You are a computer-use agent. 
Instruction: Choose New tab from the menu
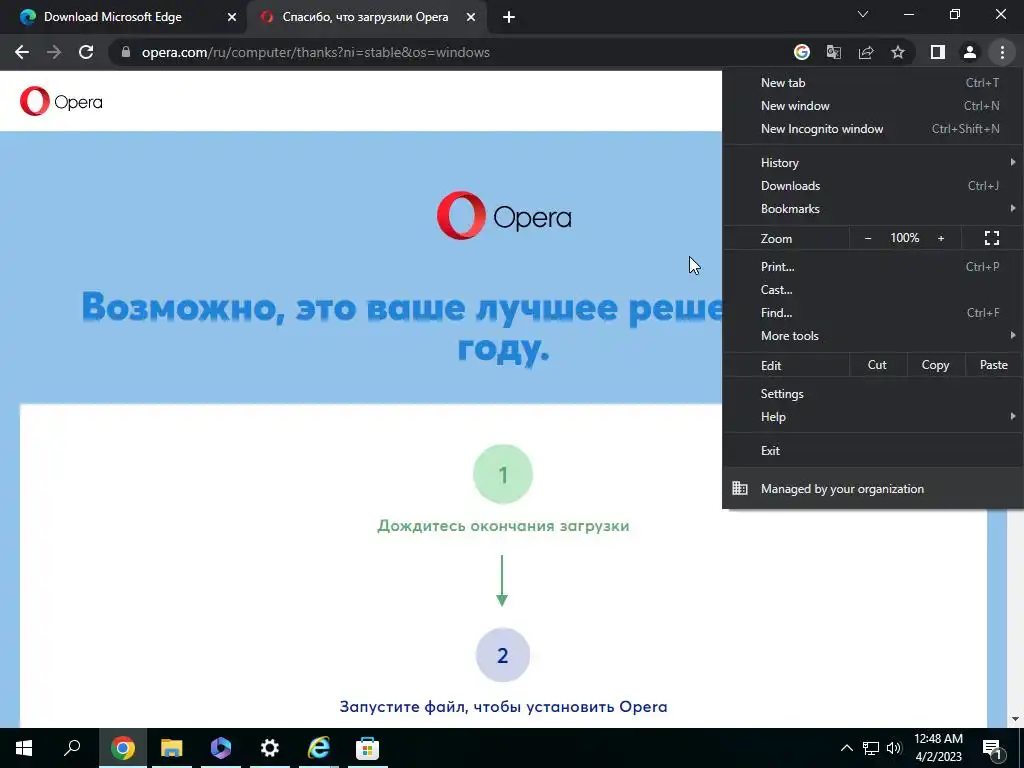click(872, 83)
